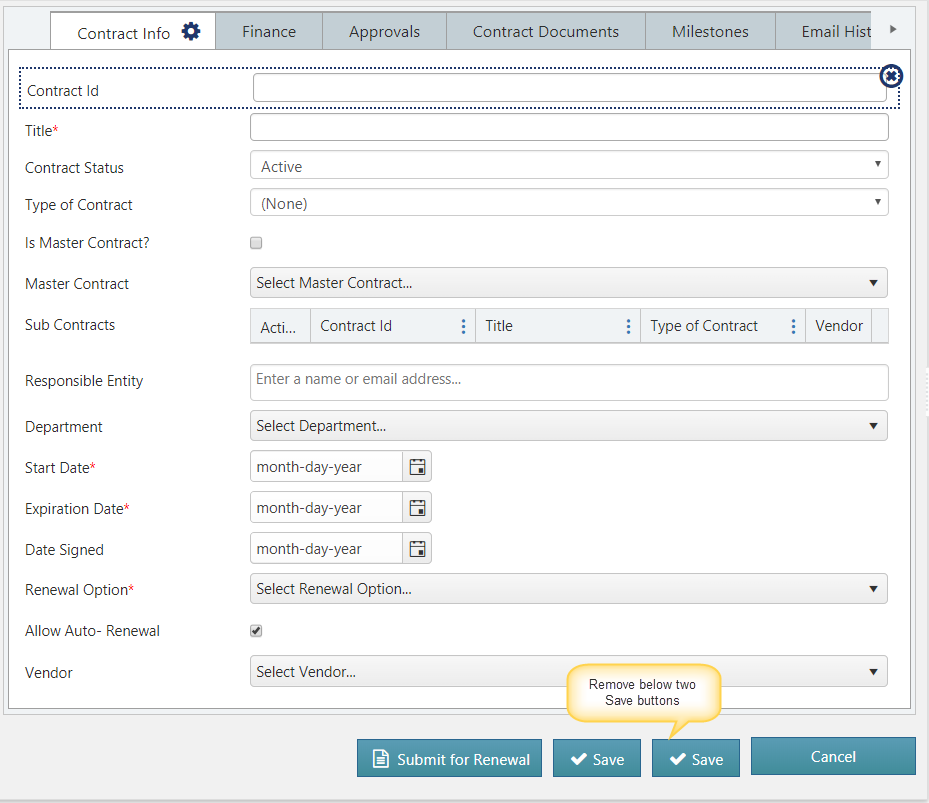Open the Select Renewal Option dropdown
The height and width of the screenshot is (803, 929).
568,589
